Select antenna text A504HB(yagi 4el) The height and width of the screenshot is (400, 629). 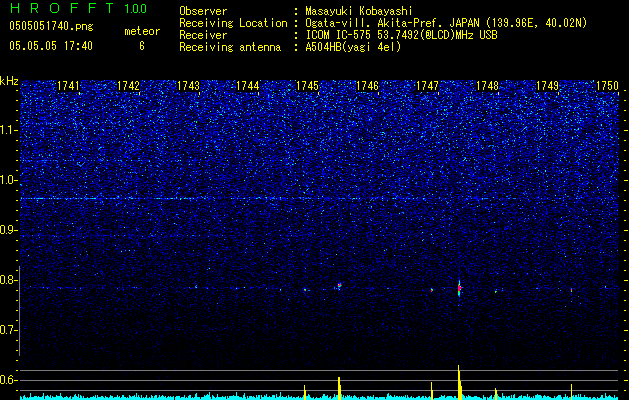coord(353,47)
